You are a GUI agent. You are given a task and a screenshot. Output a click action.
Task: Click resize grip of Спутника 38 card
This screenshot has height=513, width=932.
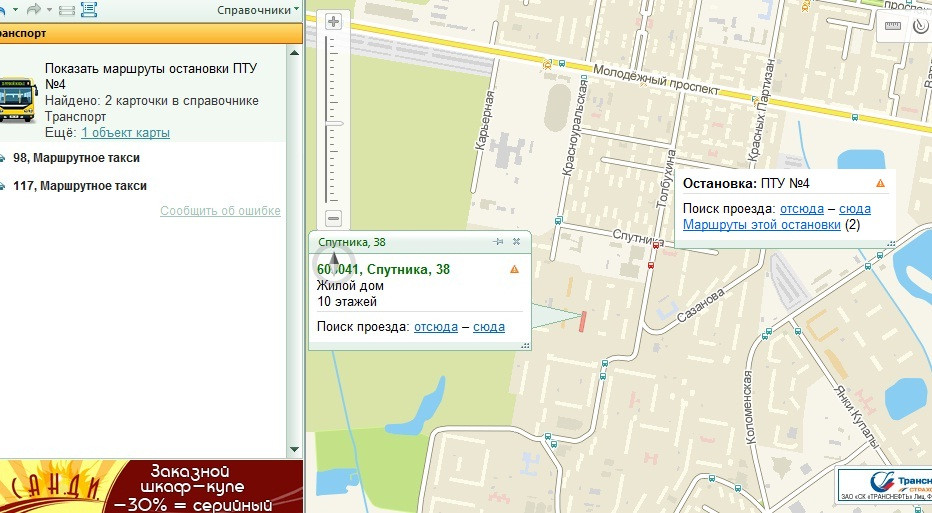(525, 345)
